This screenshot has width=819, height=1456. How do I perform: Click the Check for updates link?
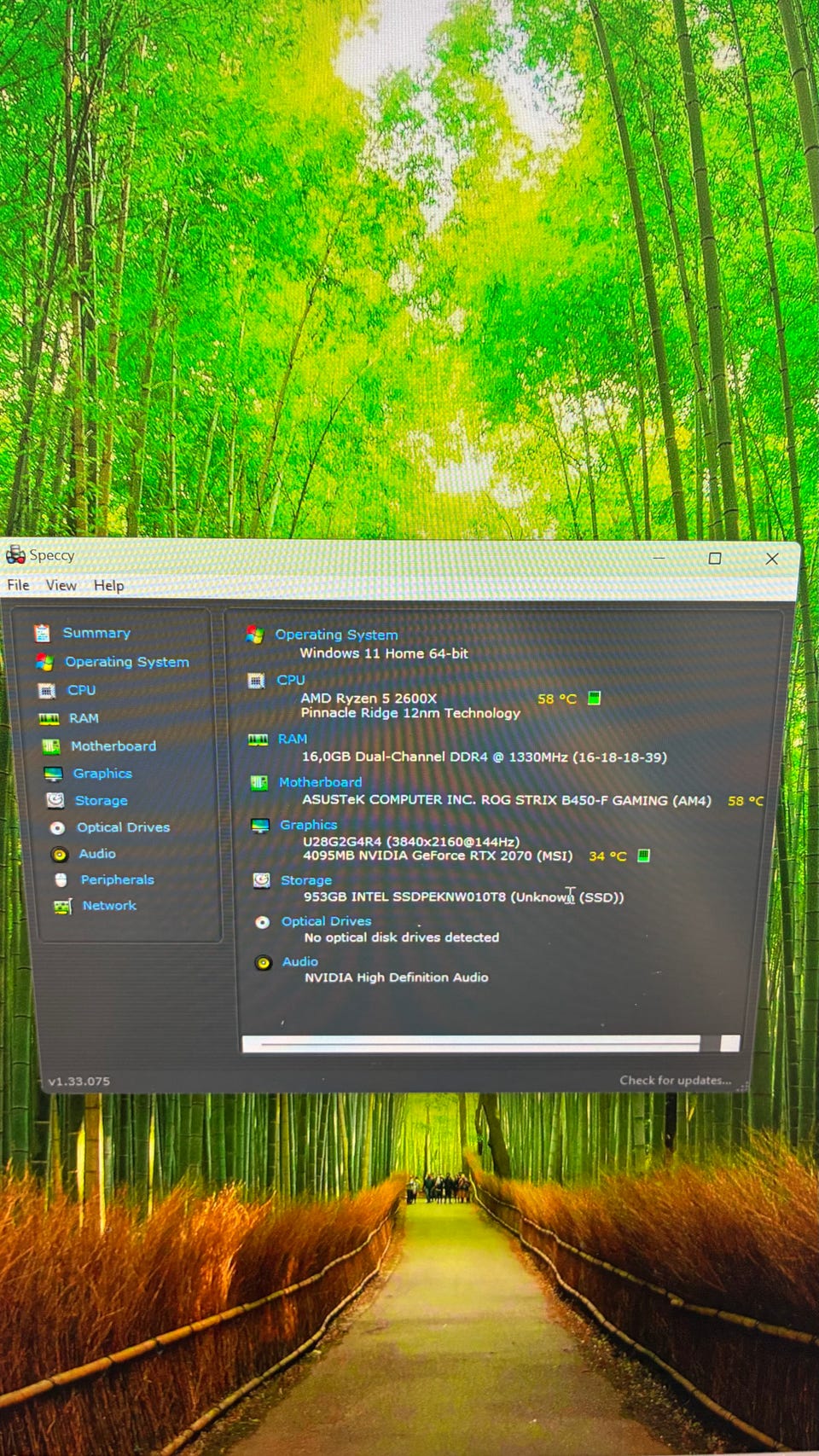(x=675, y=1080)
